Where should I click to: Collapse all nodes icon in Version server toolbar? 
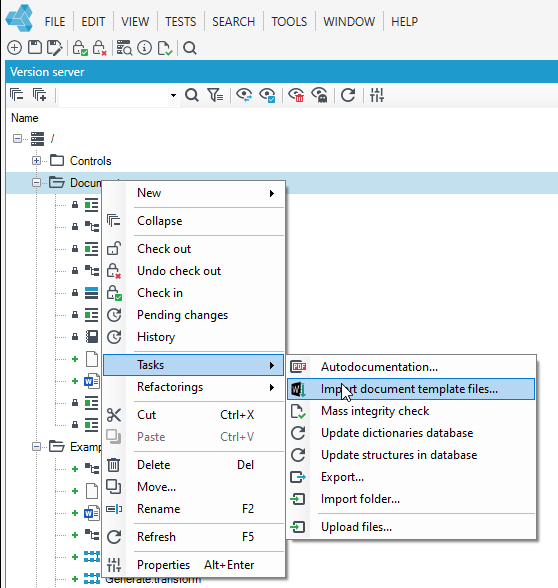(16, 95)
